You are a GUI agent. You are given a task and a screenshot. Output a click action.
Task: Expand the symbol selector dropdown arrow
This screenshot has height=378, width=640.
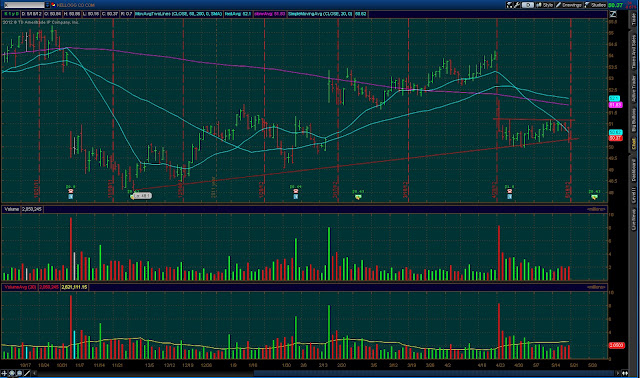pos(47,5)
